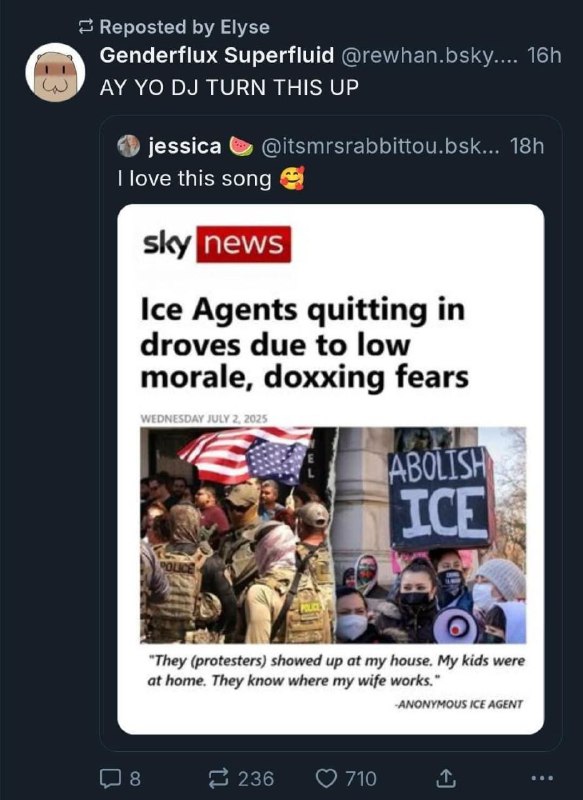Screen dimensions: 583x800
Task: Click jessica's display name in quote
Action: click(x=185, y=146)
